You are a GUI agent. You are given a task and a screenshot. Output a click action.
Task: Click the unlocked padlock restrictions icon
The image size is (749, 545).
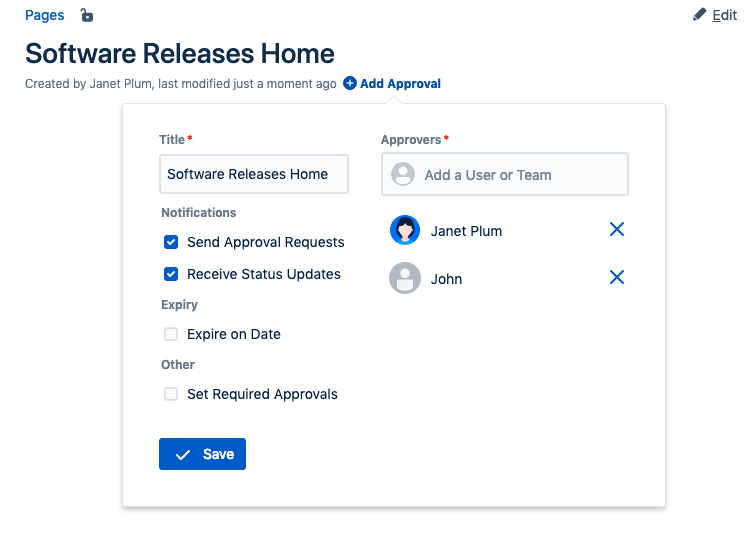point(87,15)
